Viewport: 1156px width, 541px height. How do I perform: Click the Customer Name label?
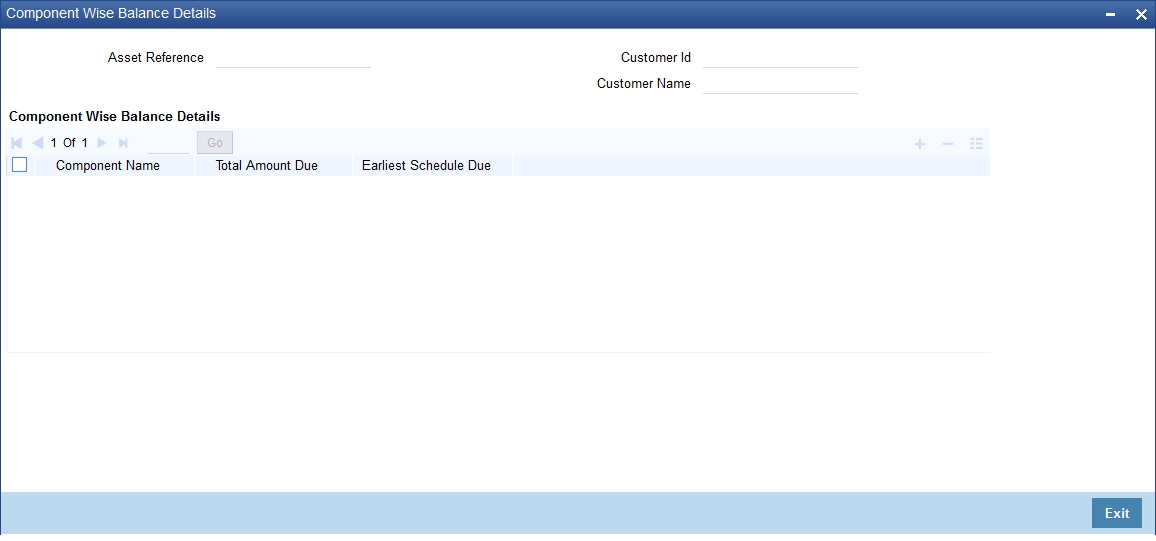click(644, 83)
